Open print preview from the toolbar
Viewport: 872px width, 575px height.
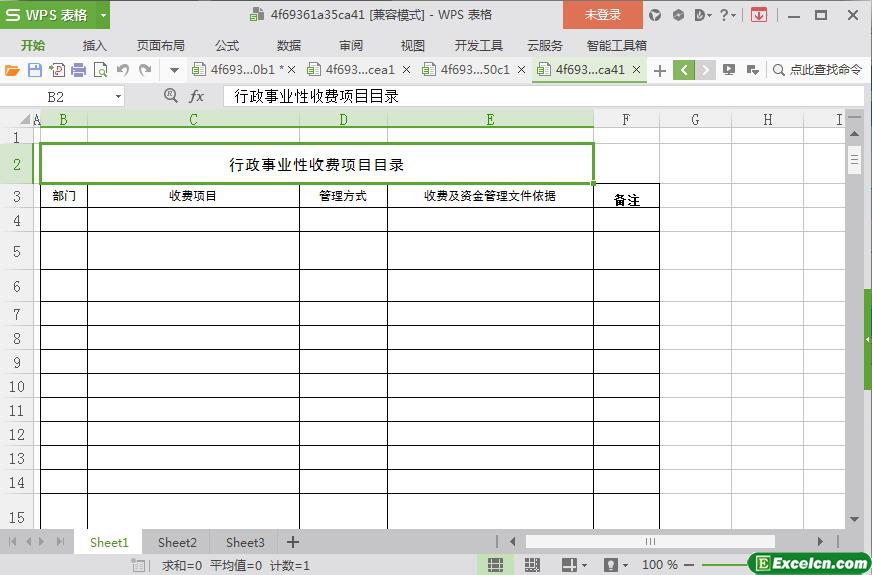click(x=101, y=70)
